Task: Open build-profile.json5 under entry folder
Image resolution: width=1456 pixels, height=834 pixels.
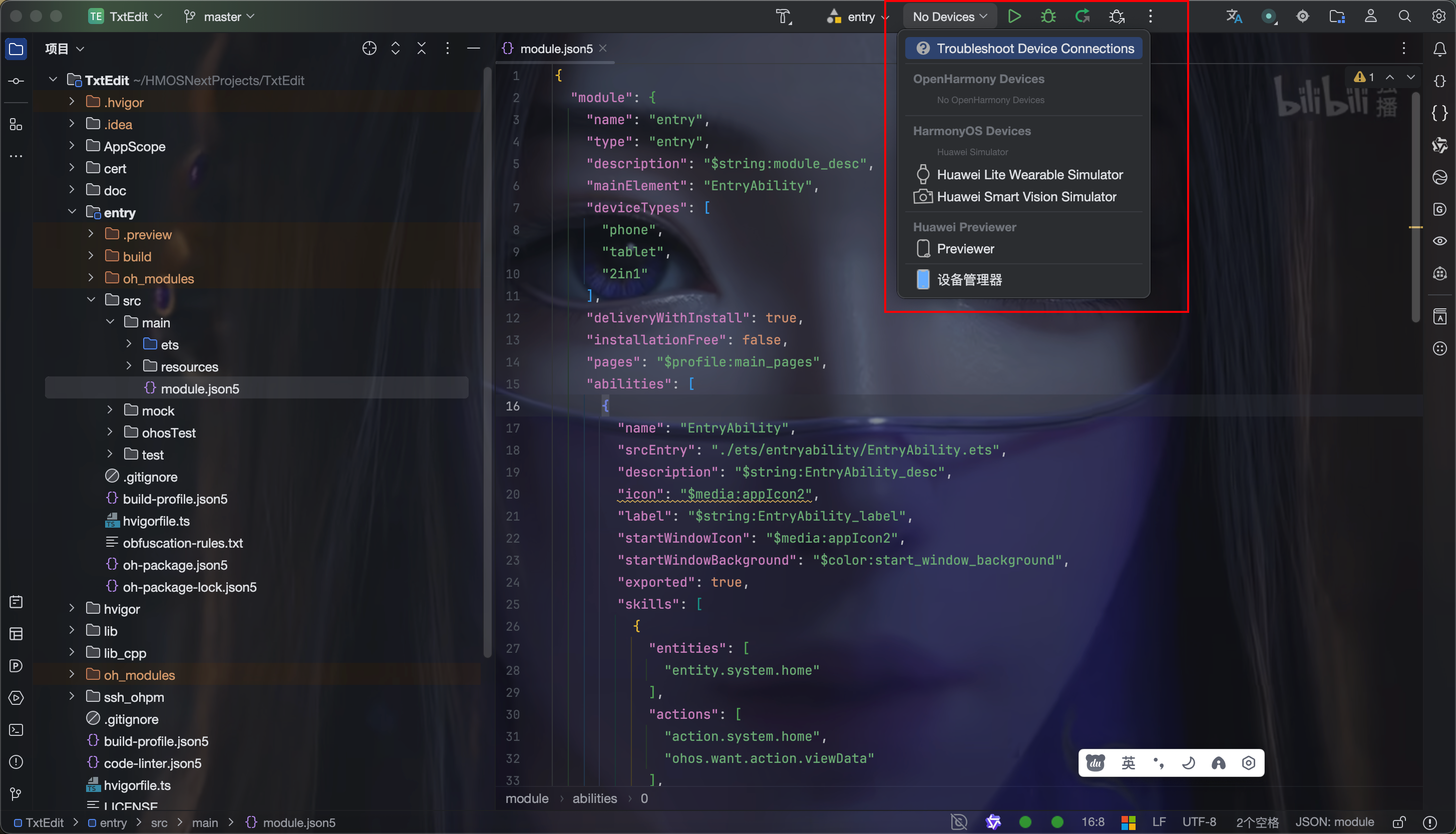Action: click(175, 499)
